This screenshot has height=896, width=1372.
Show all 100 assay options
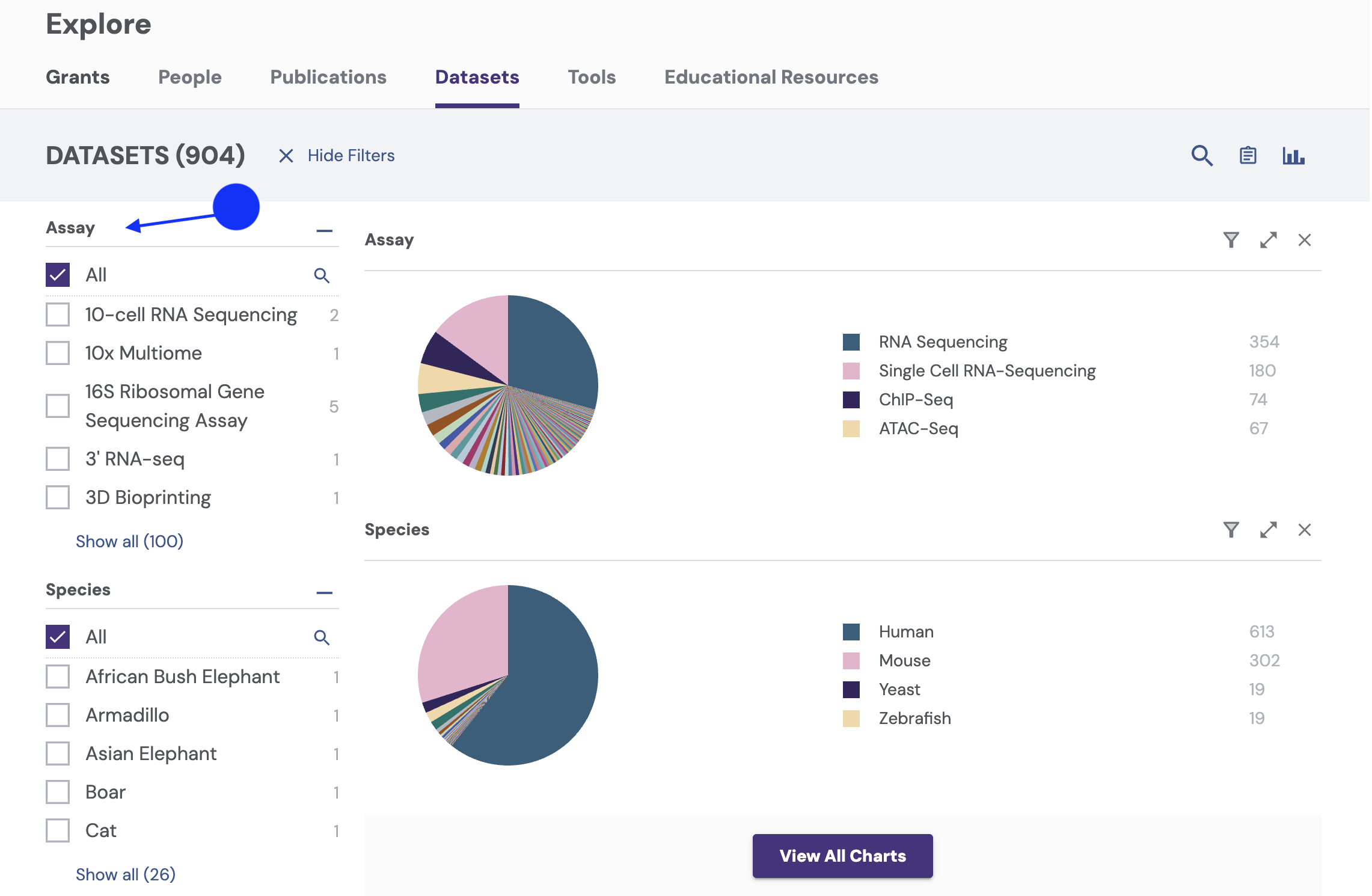[129, 541]
